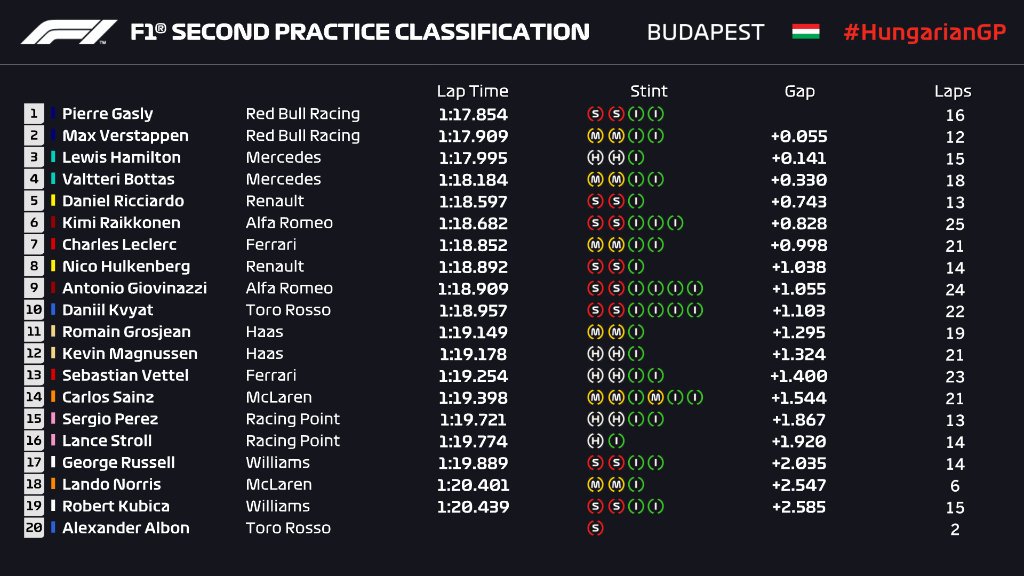Click the intermediate tyre icon in Nico Hulkenberg's stint

(x=637, y=267)
